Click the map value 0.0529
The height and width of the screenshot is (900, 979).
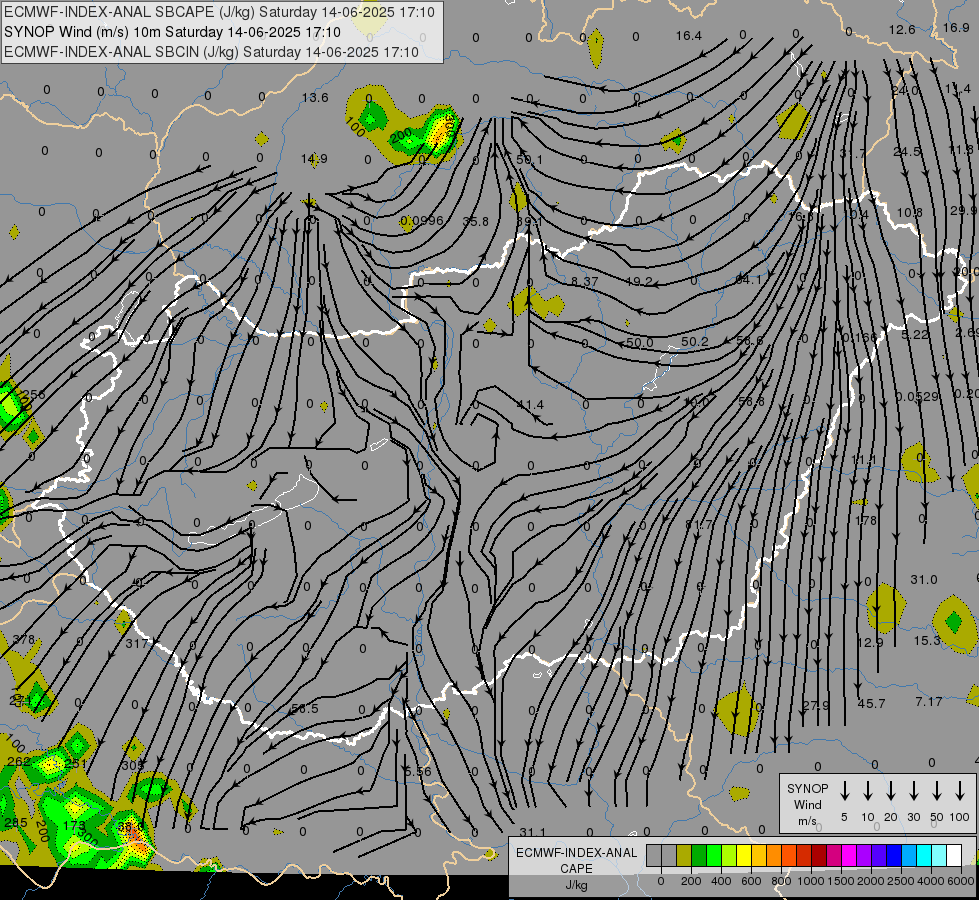coord(917,397)
